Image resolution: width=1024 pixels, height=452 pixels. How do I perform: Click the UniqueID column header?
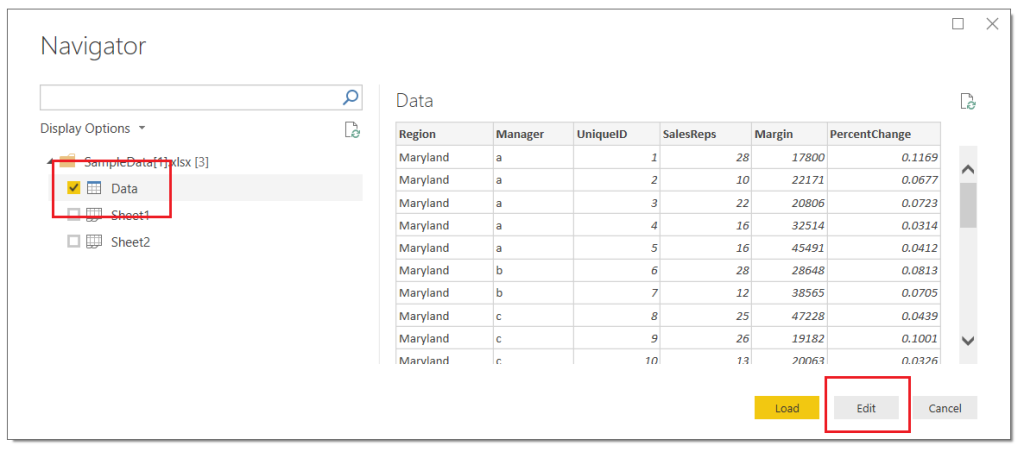point(616,134)
